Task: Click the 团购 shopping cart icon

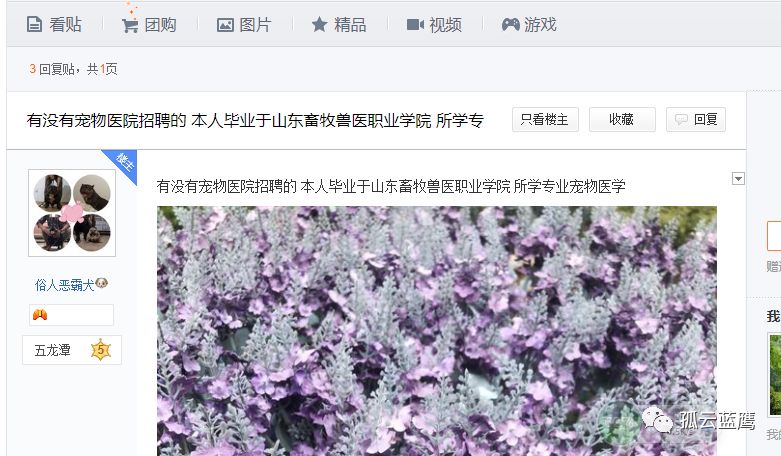Action: (x=130, y=25)
